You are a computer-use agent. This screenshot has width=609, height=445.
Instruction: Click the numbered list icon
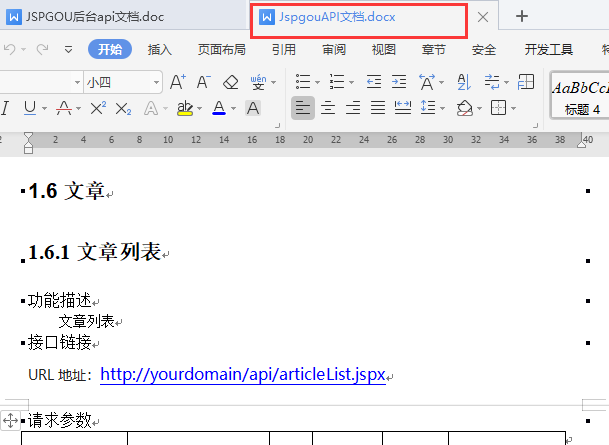pos(337,82)
